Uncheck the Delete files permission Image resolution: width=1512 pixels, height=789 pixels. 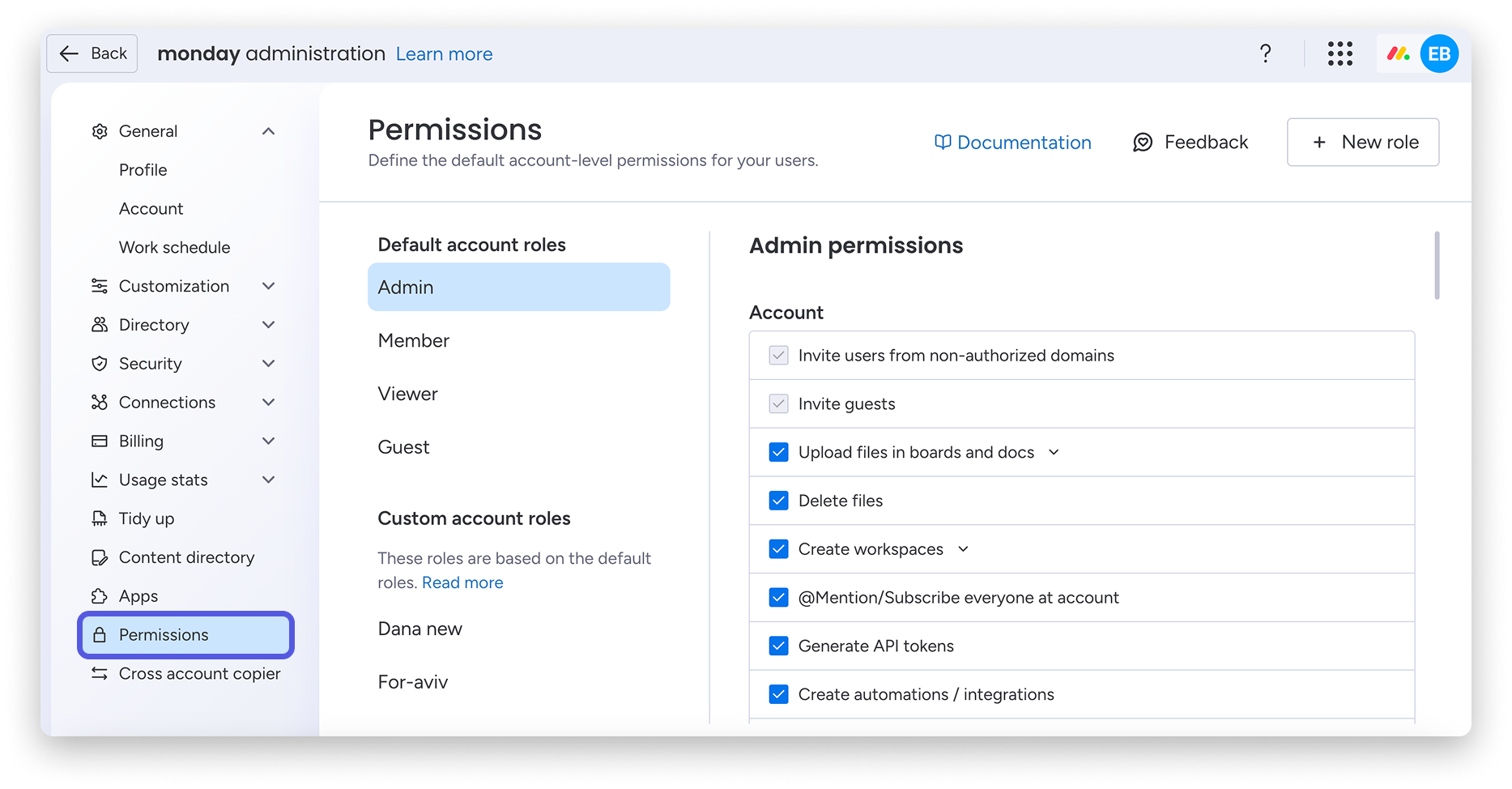click(778, 501)
